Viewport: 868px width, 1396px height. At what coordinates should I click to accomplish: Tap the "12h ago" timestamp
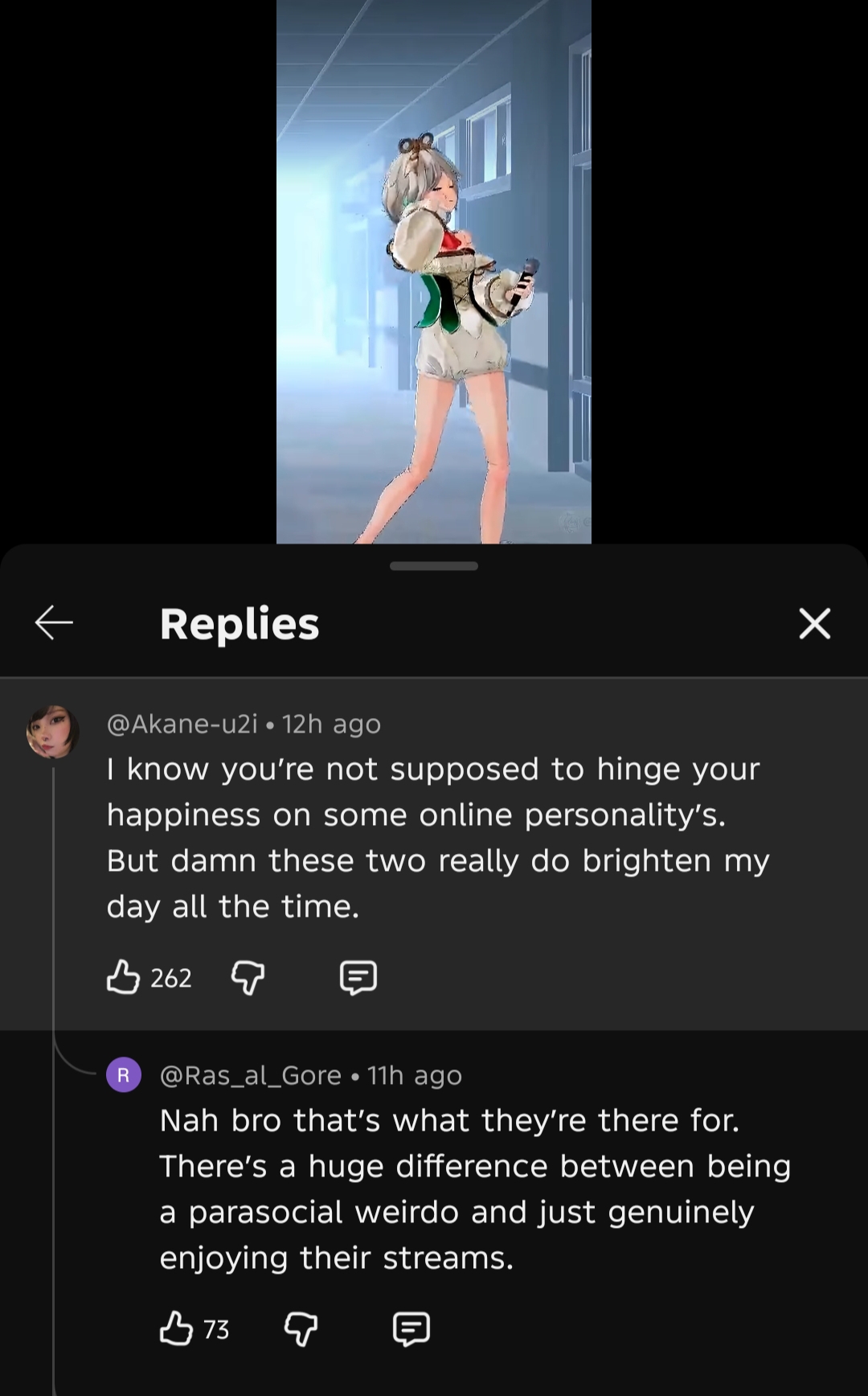pos(331,724)
